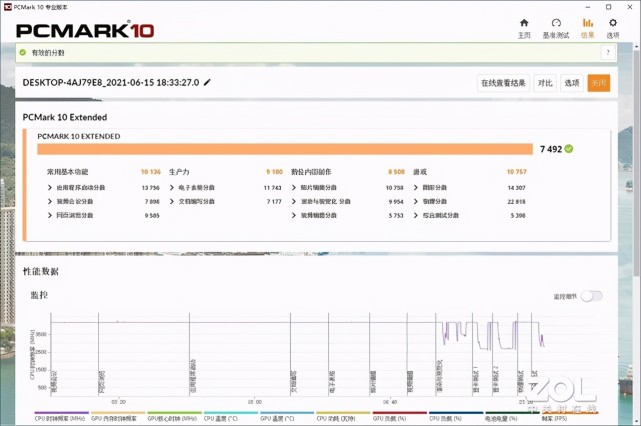Toggle the monitoring details switch
The image size is (641, 426).
point(592,296)
